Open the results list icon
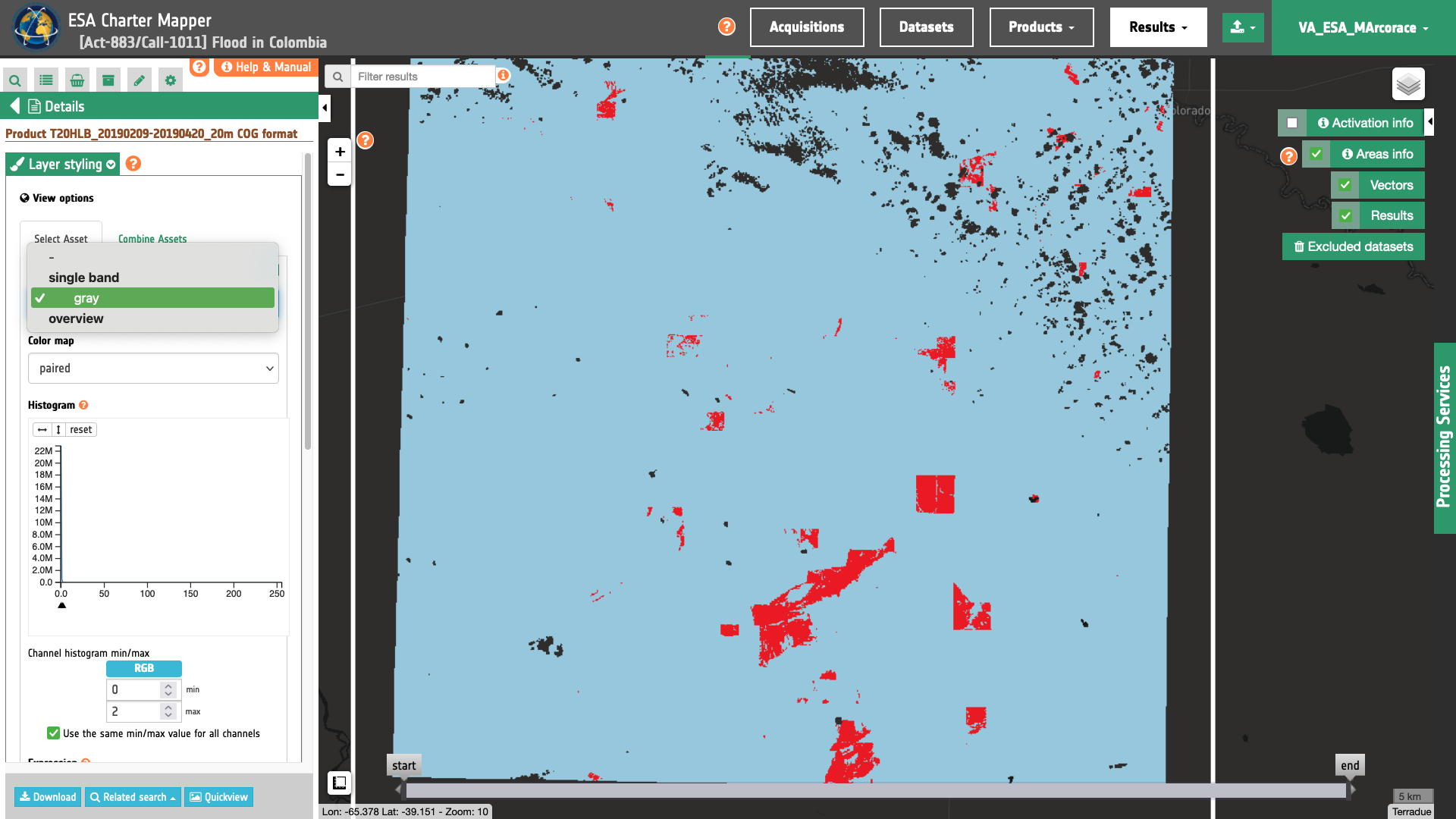Viewport: 1456px width, 819px height. pyautogui.click(x=46, y=80)
